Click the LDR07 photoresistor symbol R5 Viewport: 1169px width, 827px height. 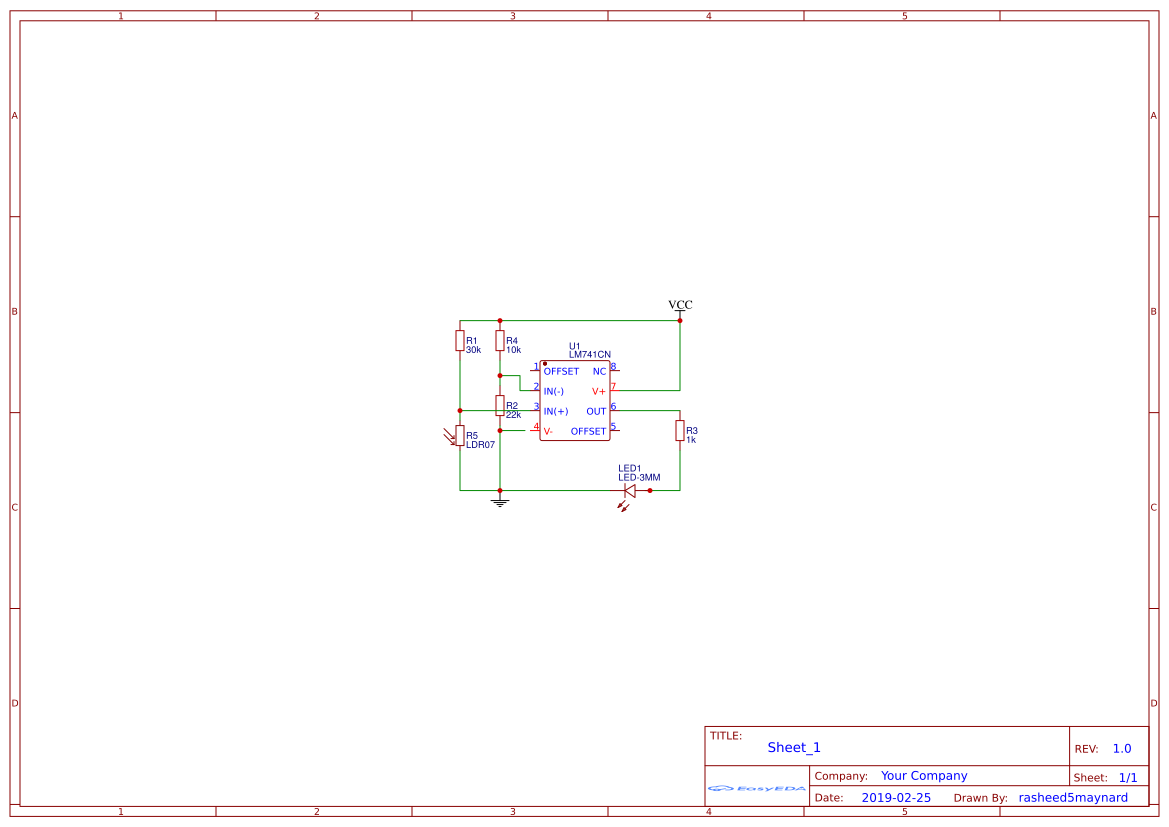click(460, 434)
